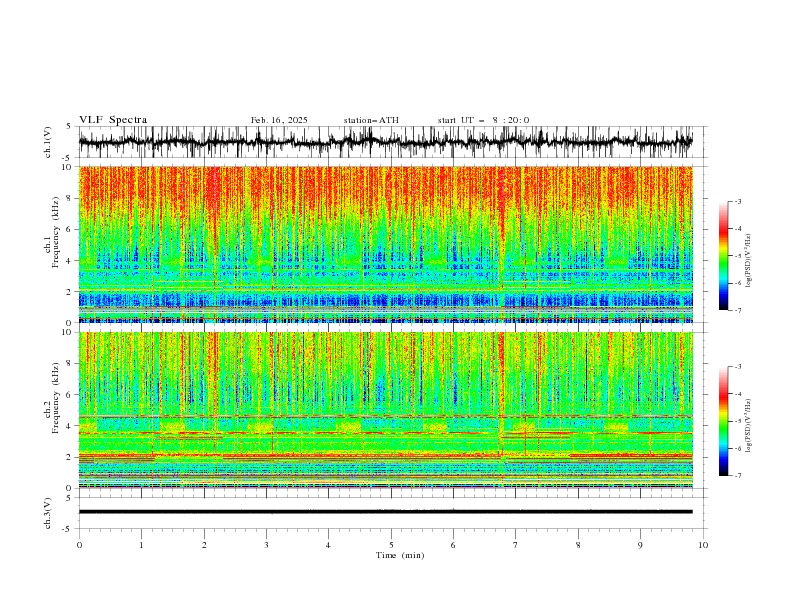Click time axis tick label "5"

tap(391, 545)
